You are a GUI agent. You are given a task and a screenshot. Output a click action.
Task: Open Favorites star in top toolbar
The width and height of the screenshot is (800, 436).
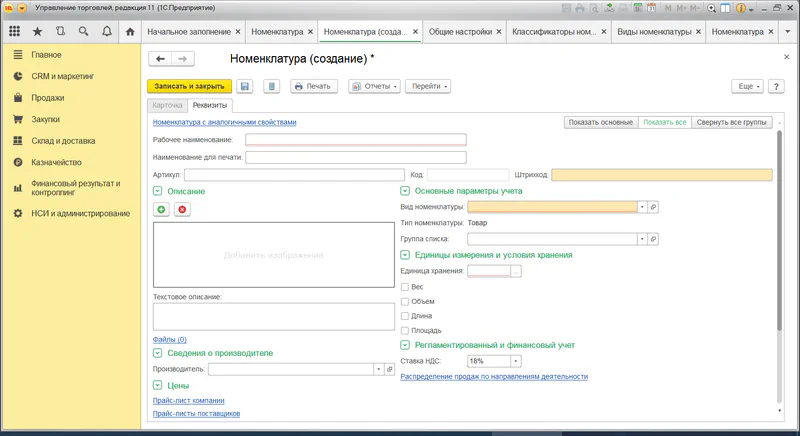pyautogui.click(x=38, y=31)
